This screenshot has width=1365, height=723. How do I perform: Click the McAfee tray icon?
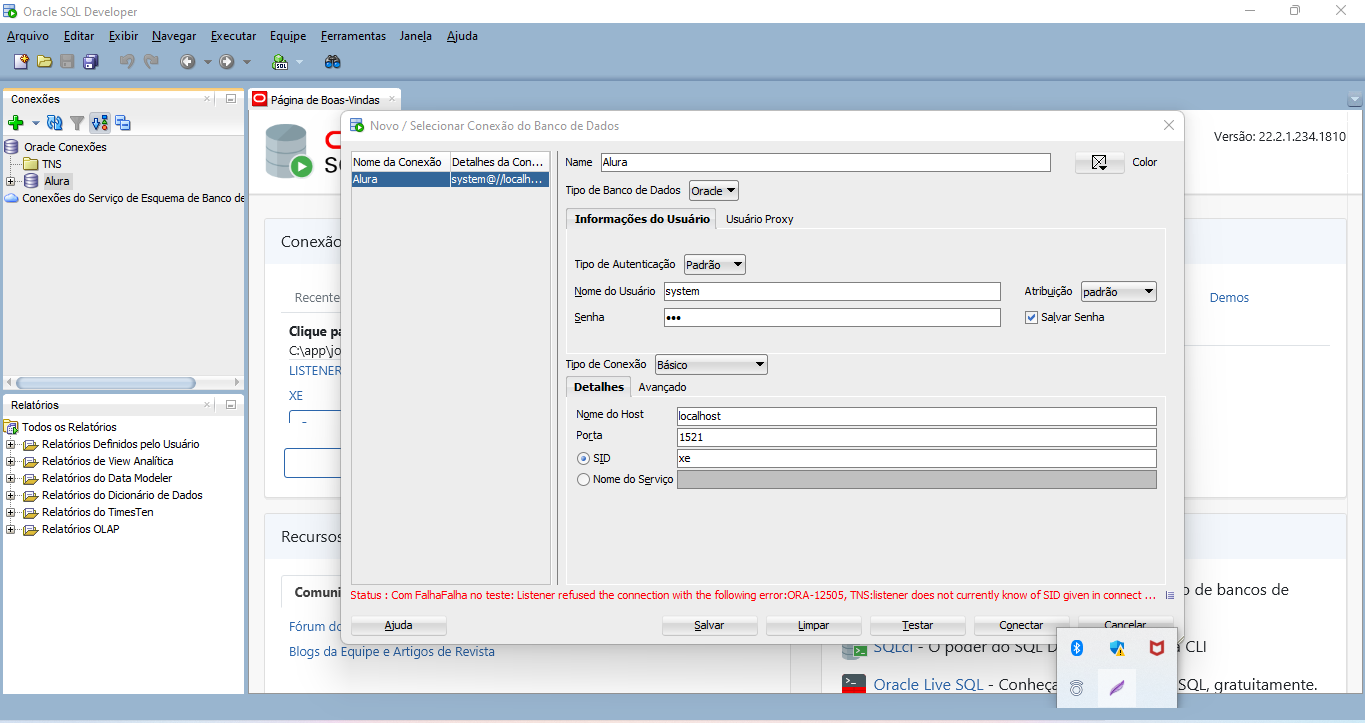(x=1156, y=648)
